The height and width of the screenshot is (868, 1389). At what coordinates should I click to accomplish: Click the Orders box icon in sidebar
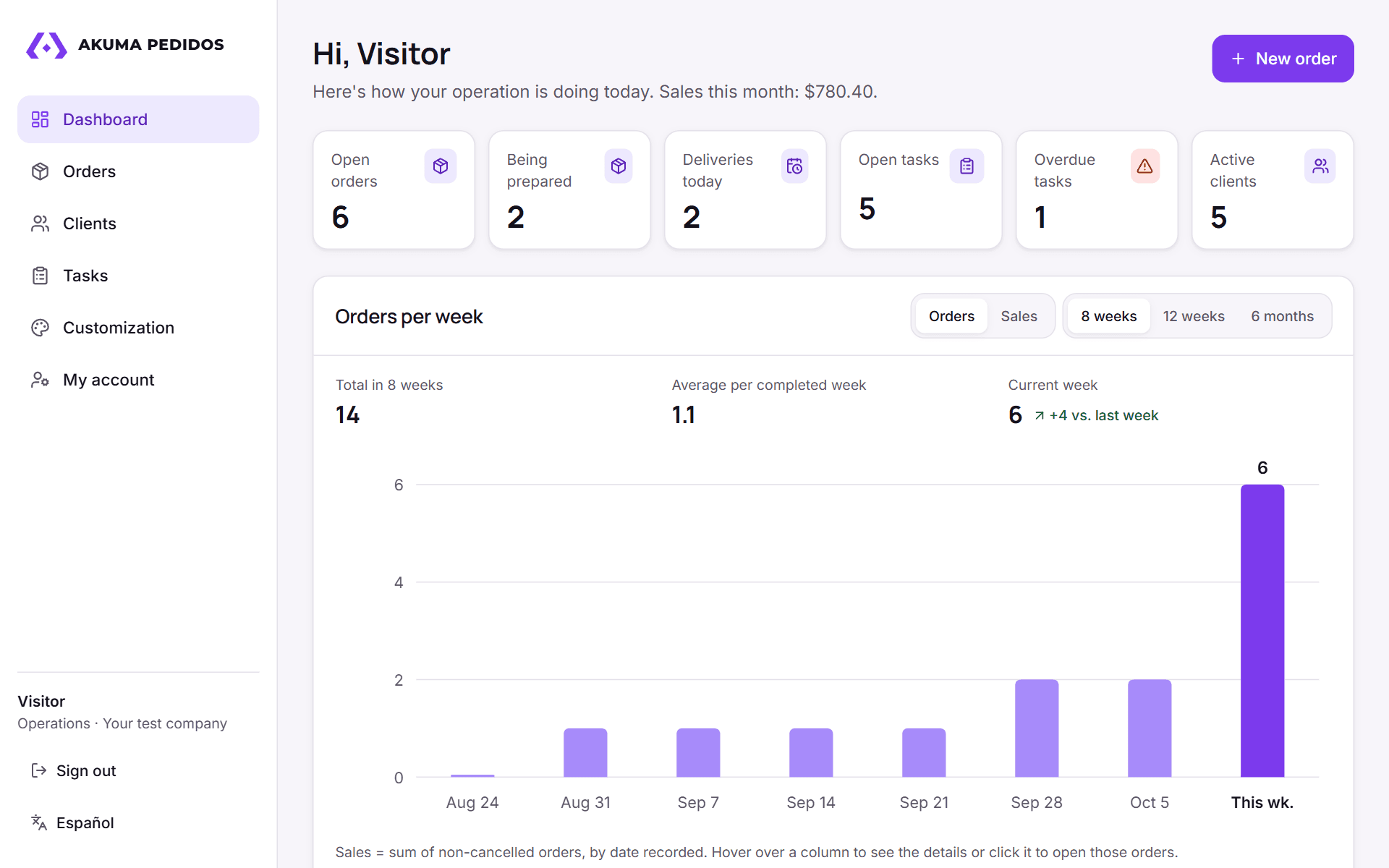(40, 171)
